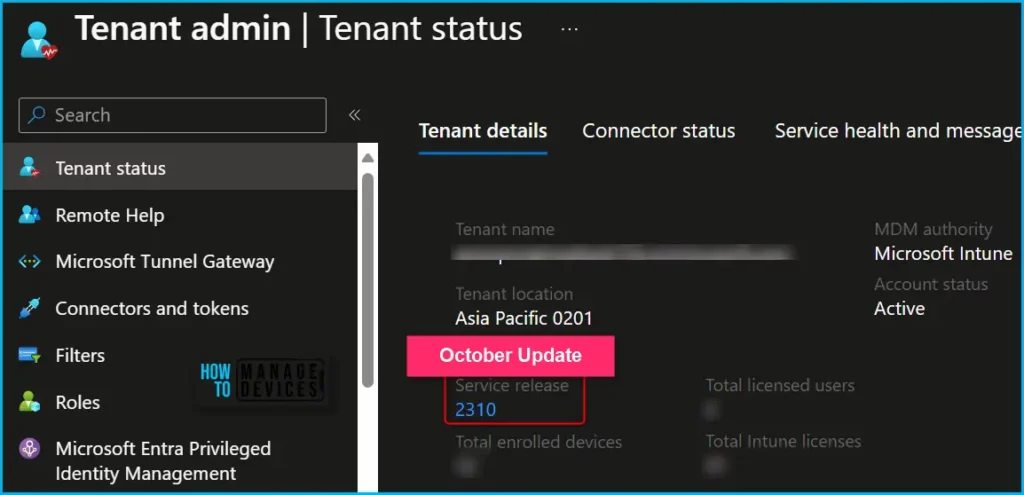Switch to Tenant details tab
This screenshot has height=495, width=1024.
[x=483, y=131]
